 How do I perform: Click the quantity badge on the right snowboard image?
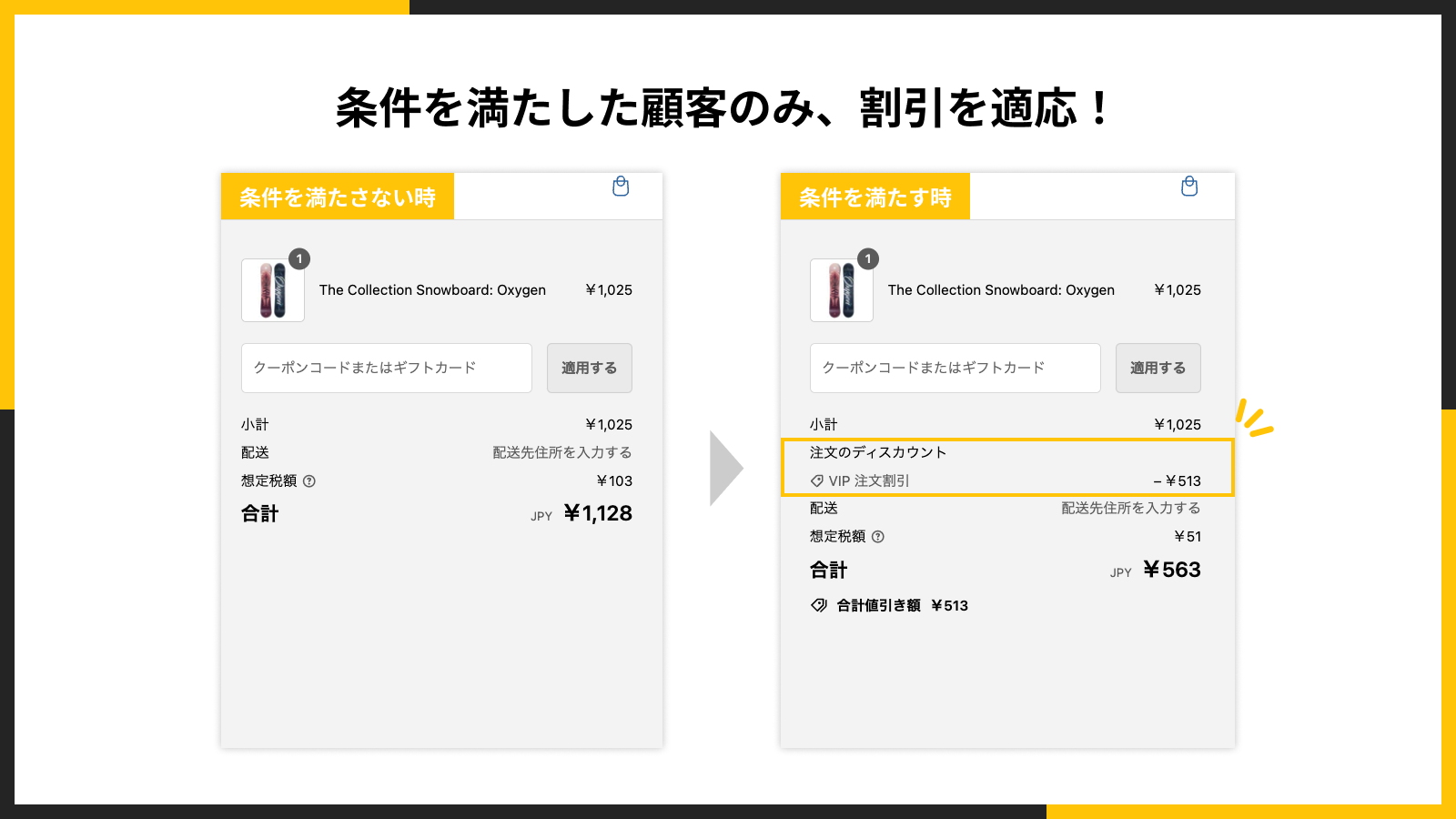pyautogui.click(x=868, y=258)
